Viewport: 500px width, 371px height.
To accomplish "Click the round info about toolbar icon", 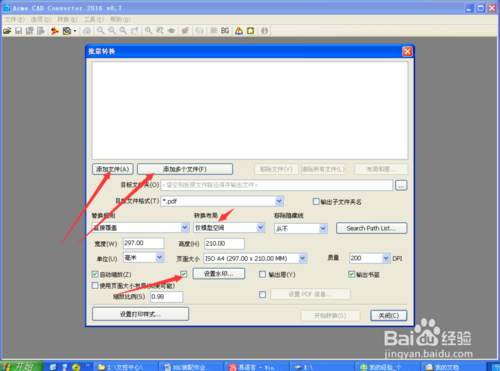I will point(264,31).
